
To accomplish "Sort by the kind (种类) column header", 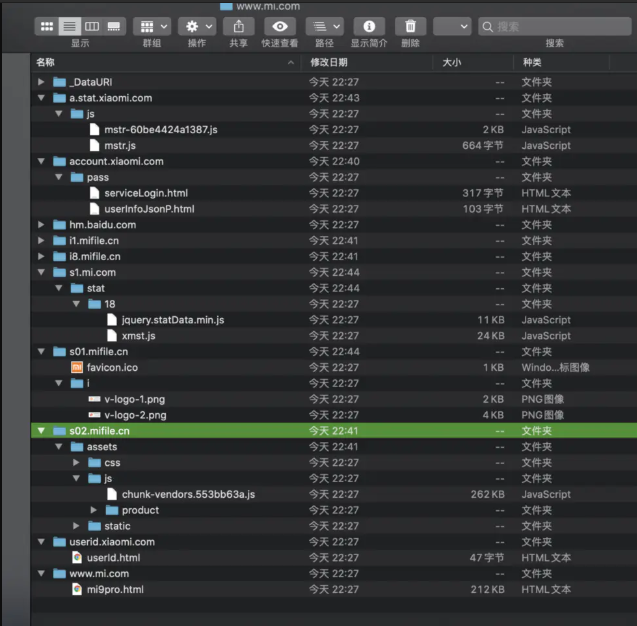I will pos(561,62).
